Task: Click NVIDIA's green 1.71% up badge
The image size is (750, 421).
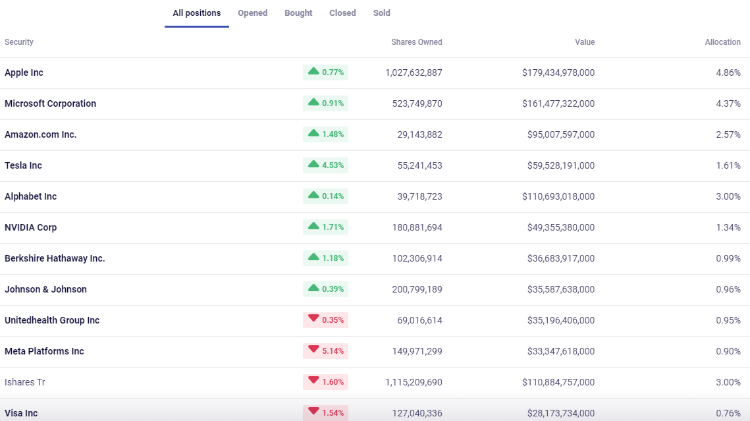Action: 325,227
